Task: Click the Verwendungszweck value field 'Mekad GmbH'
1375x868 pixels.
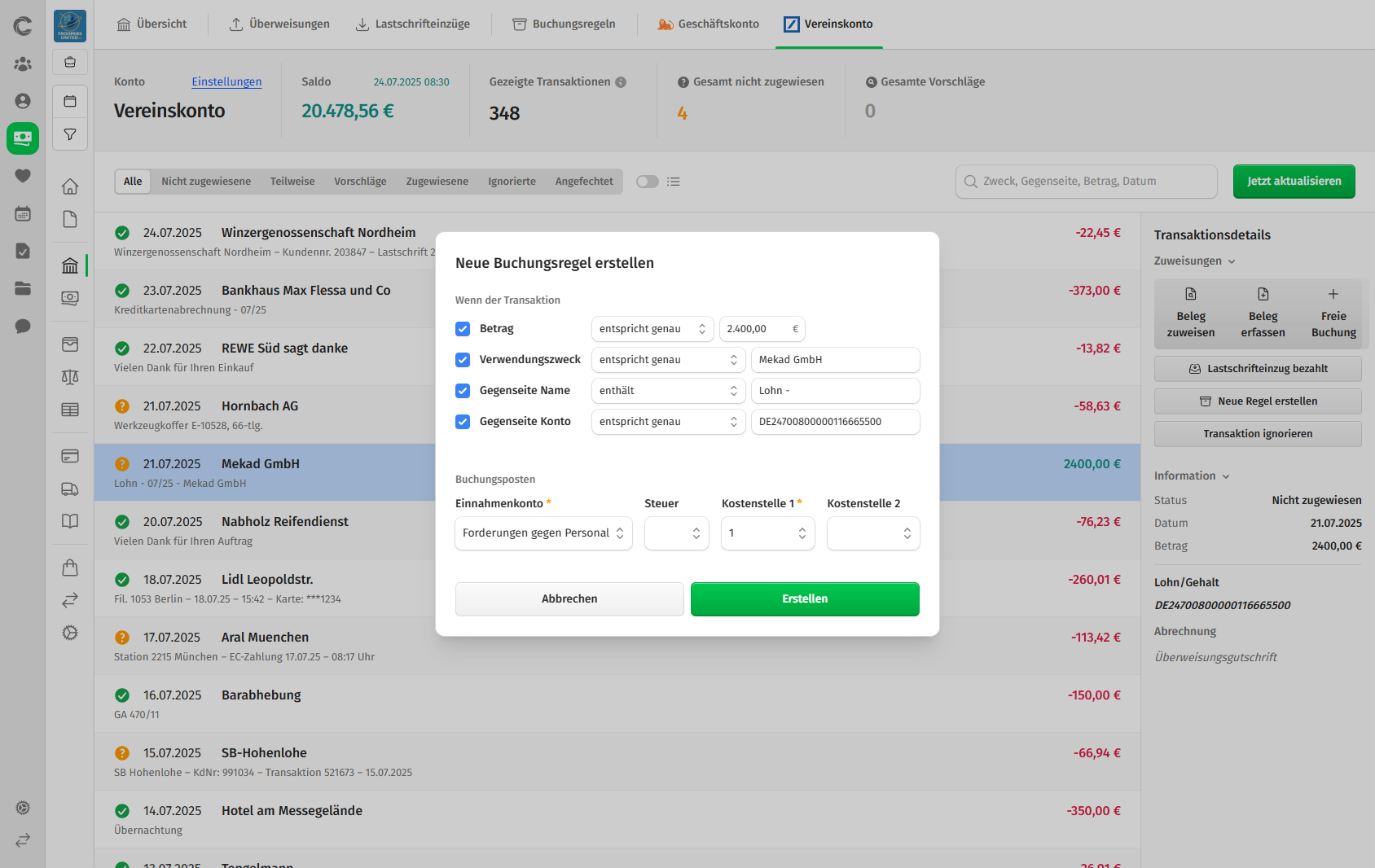Action: [836, 360]
